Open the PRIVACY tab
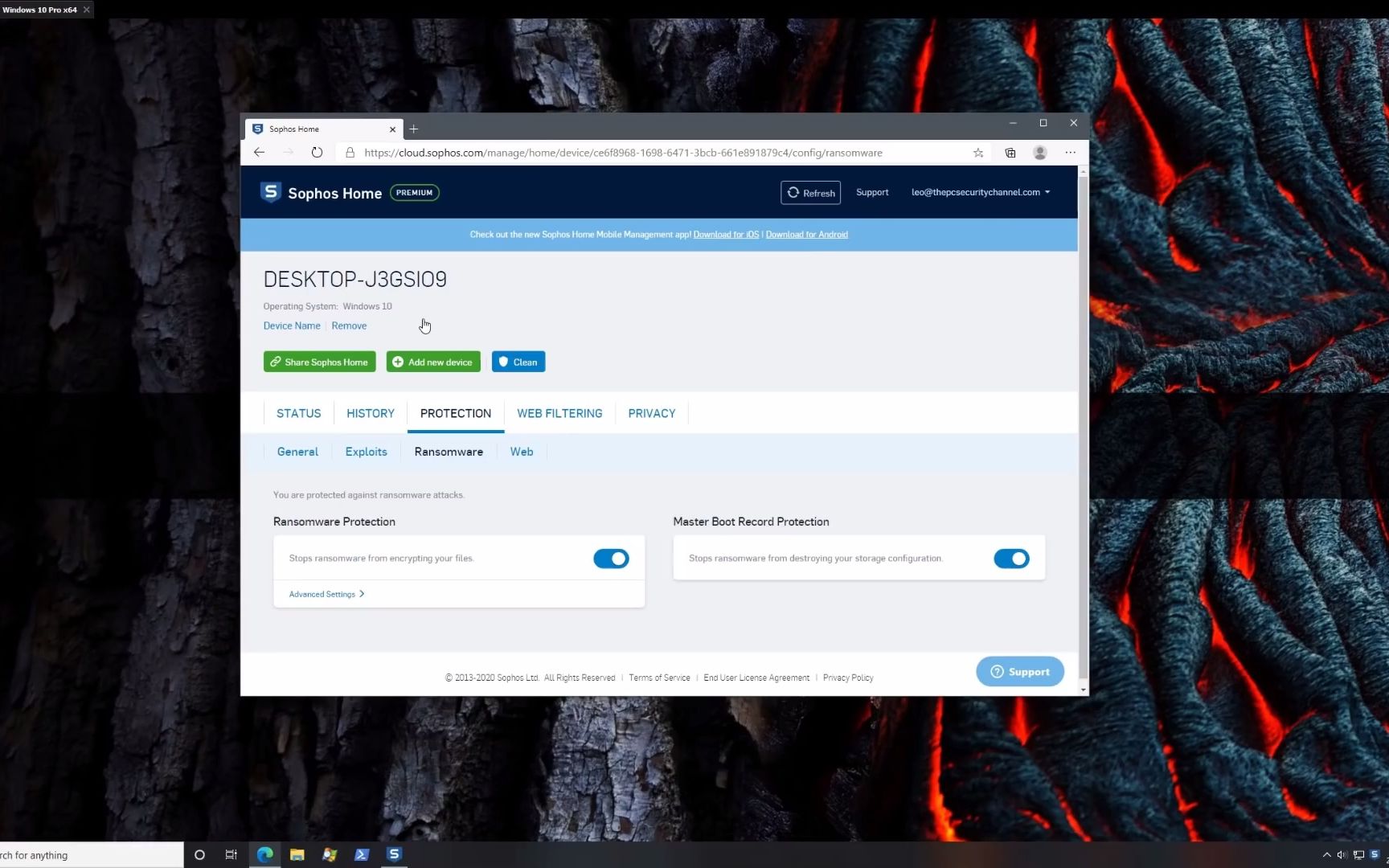Image resolution: width=1389 pixels, height=868 pixels. 652,413
